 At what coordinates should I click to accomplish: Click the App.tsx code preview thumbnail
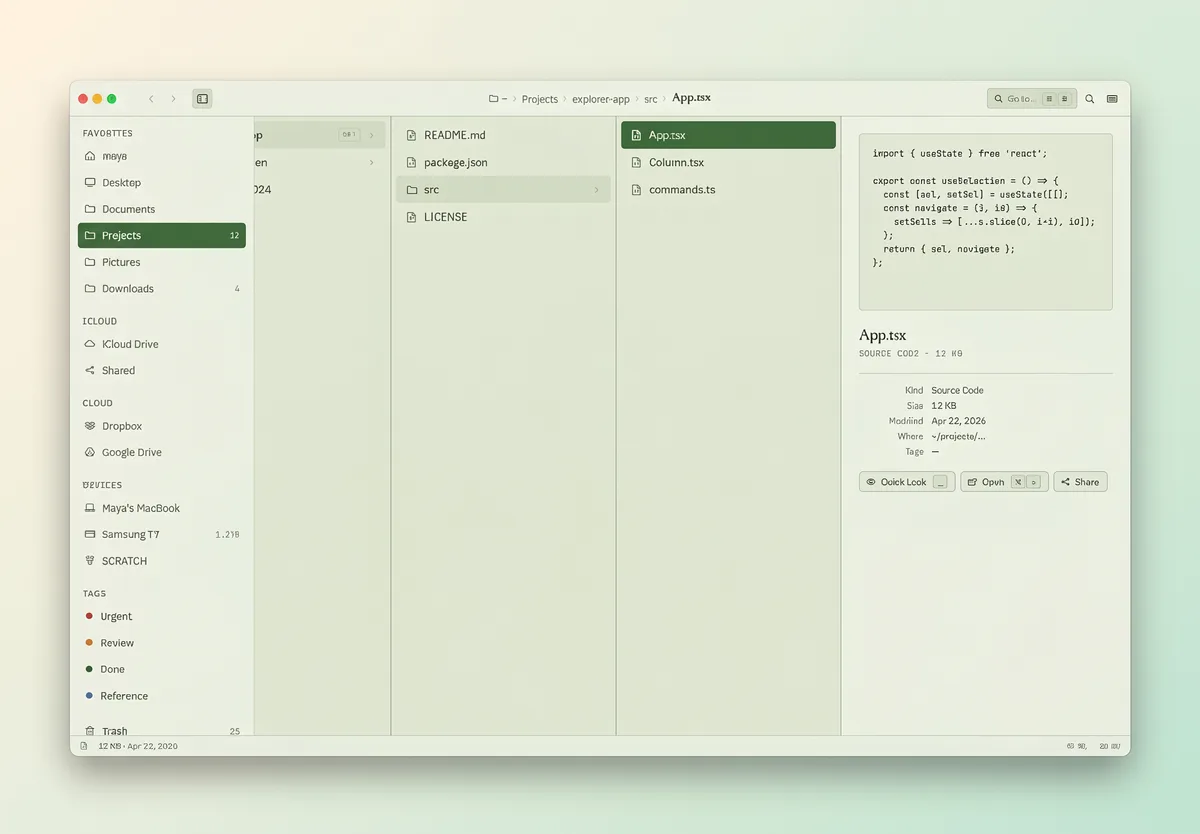point(985,222)
